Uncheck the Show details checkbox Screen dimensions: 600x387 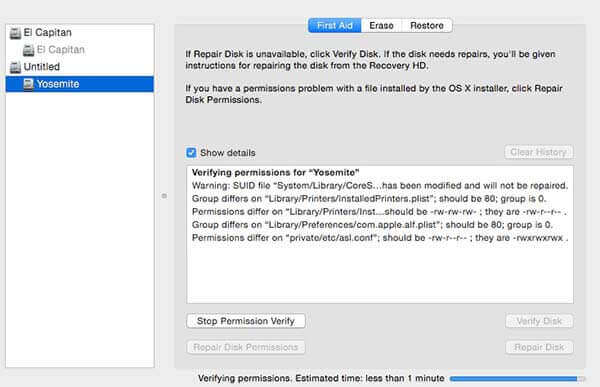(x=191, y=153)
